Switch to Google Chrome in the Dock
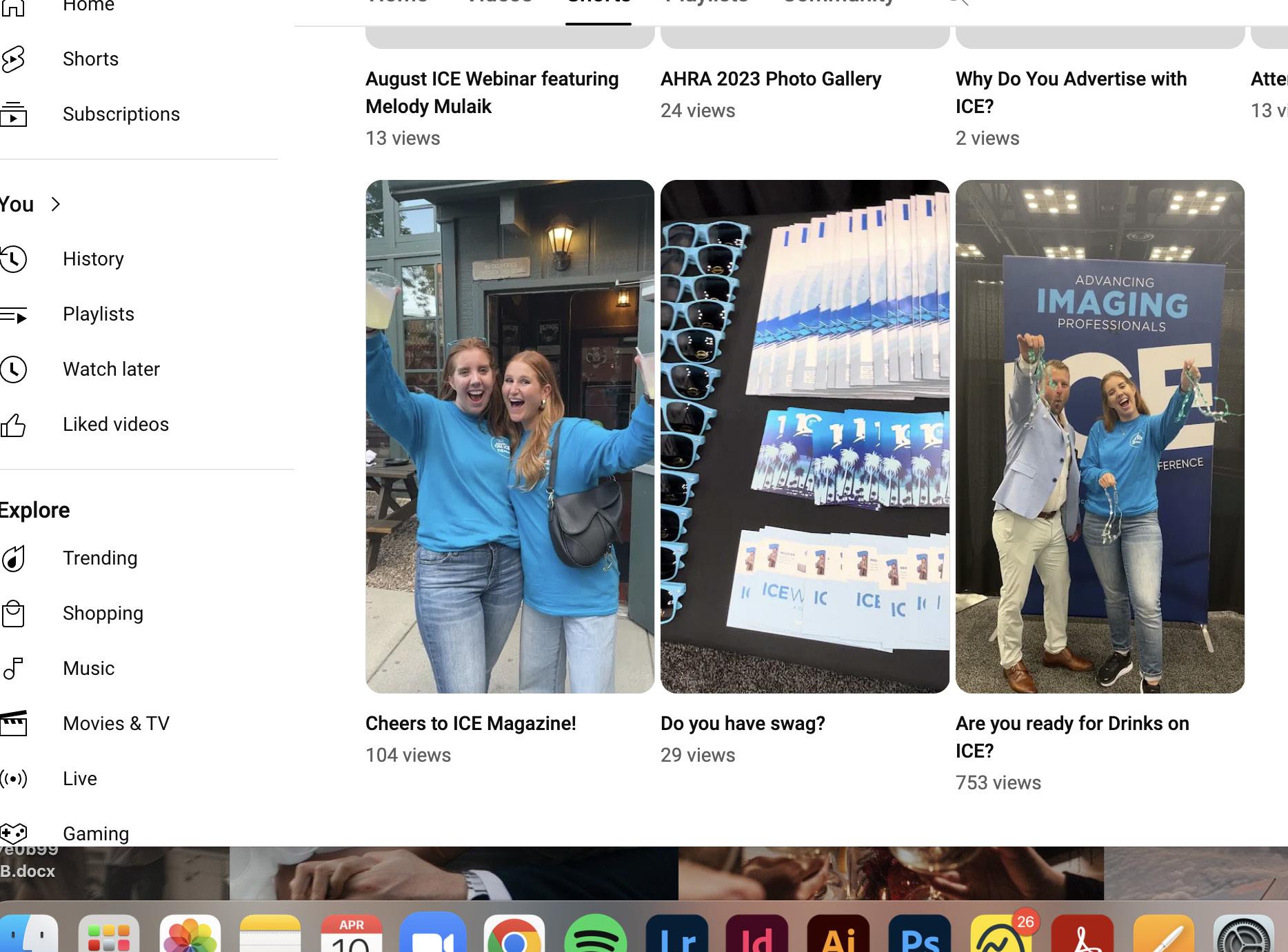 [514, 933]
